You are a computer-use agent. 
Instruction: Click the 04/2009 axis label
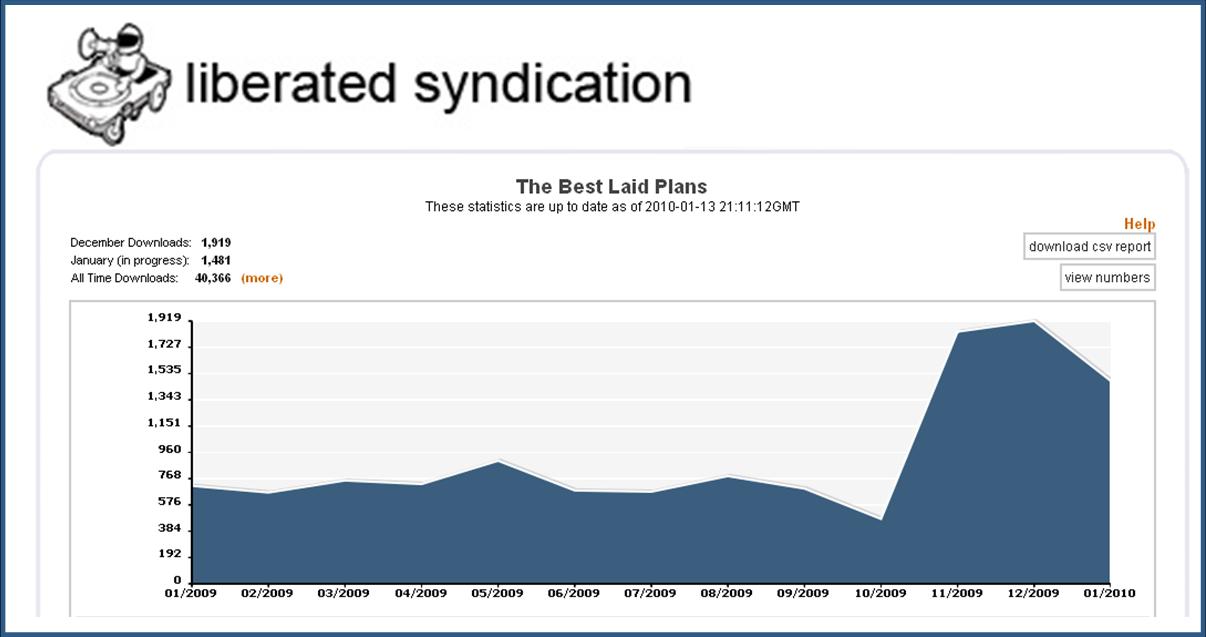coord(420,593)
